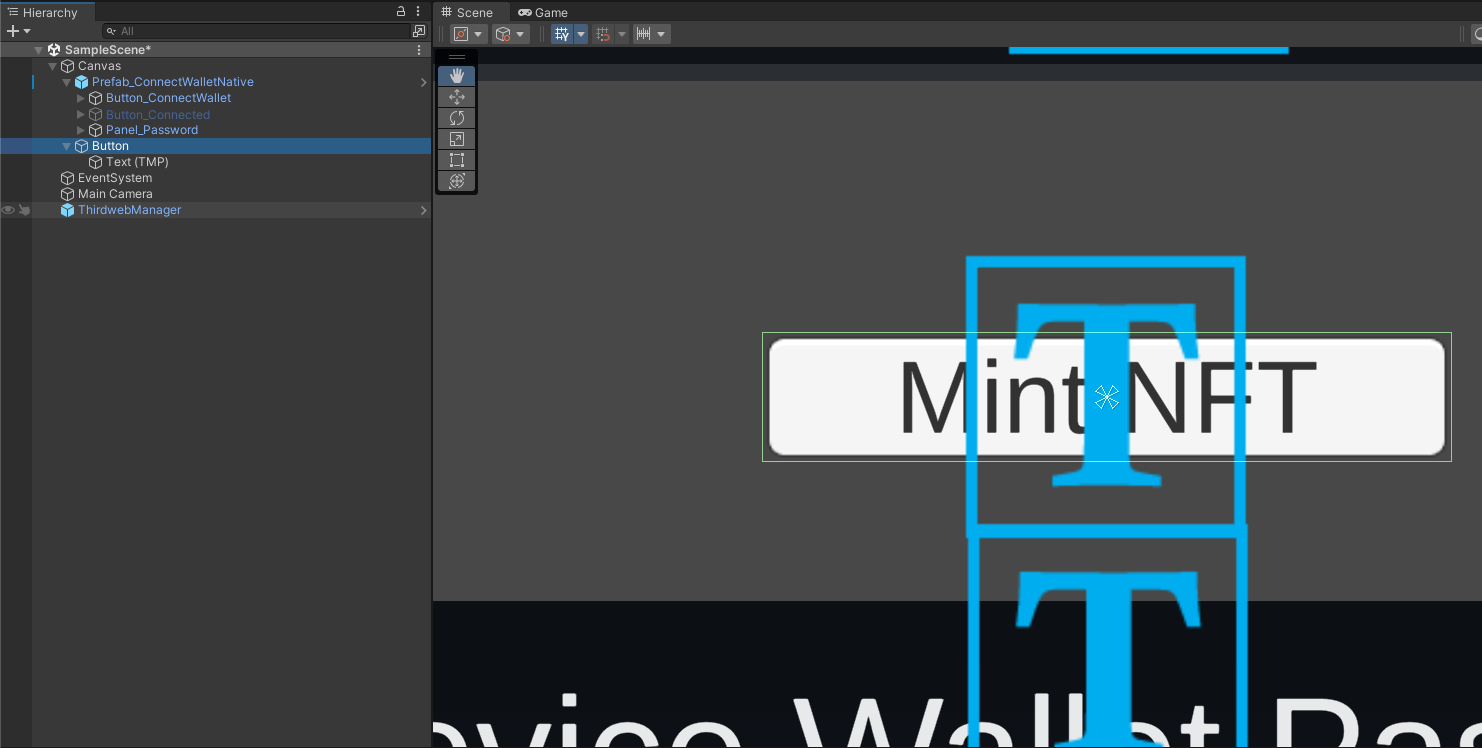The height and width of the screenshot is (748, 1482).
Task: Open the SampleScene context menu dots
Action: [x=419, y=50]
